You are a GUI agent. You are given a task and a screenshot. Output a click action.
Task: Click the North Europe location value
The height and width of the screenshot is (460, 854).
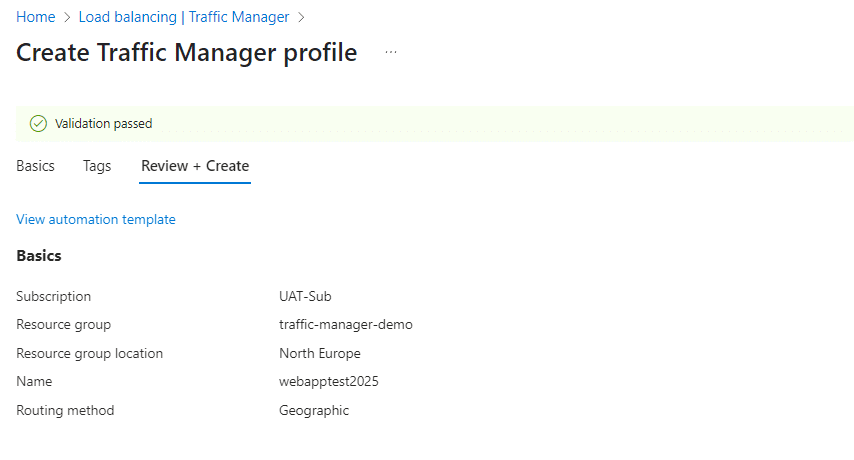[320, 353]
